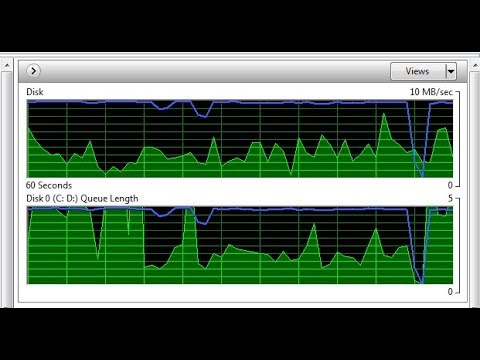
Task: Click the 5 maximum scale label
Action: click(x=450, y=199)
